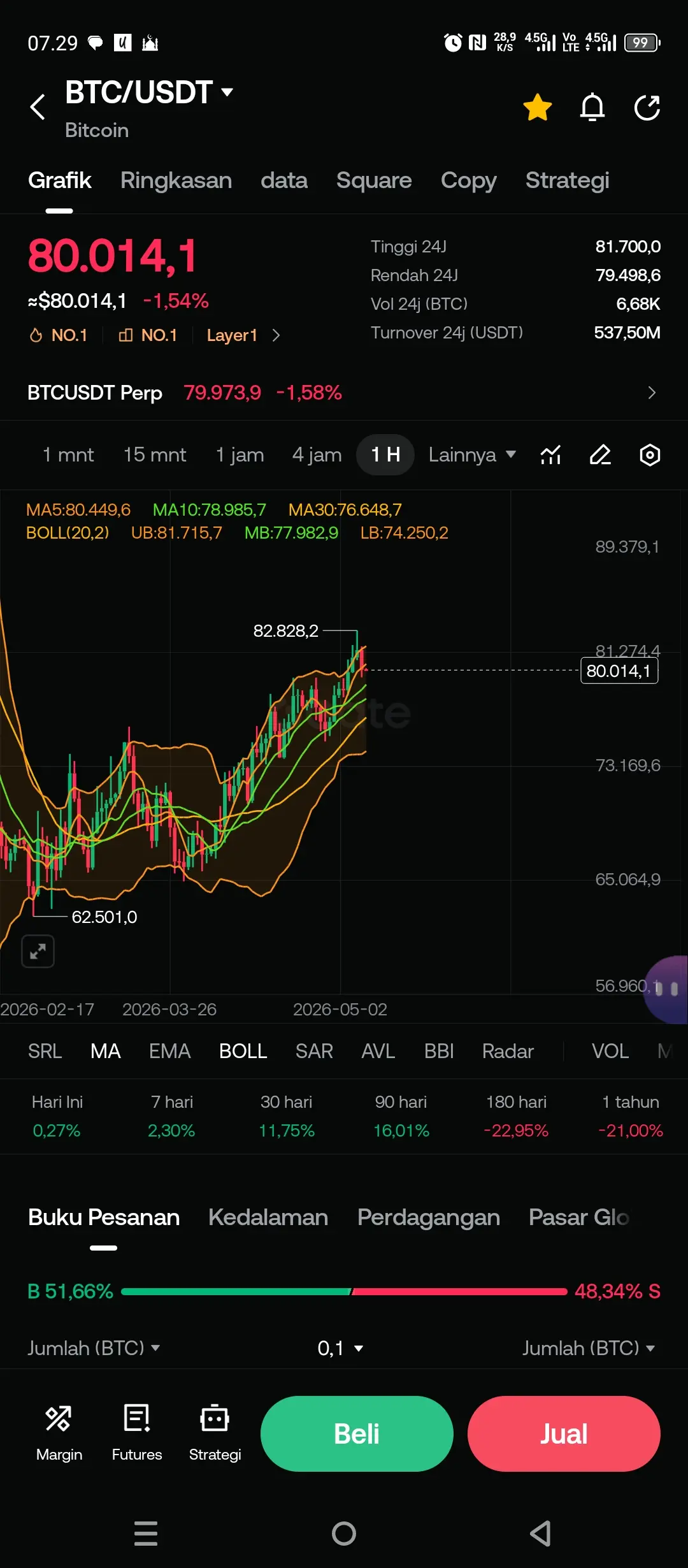The image size is (688, 1568).
Task: Tap the chart-ranking NO.1 tag
Action: click(148, 335)
